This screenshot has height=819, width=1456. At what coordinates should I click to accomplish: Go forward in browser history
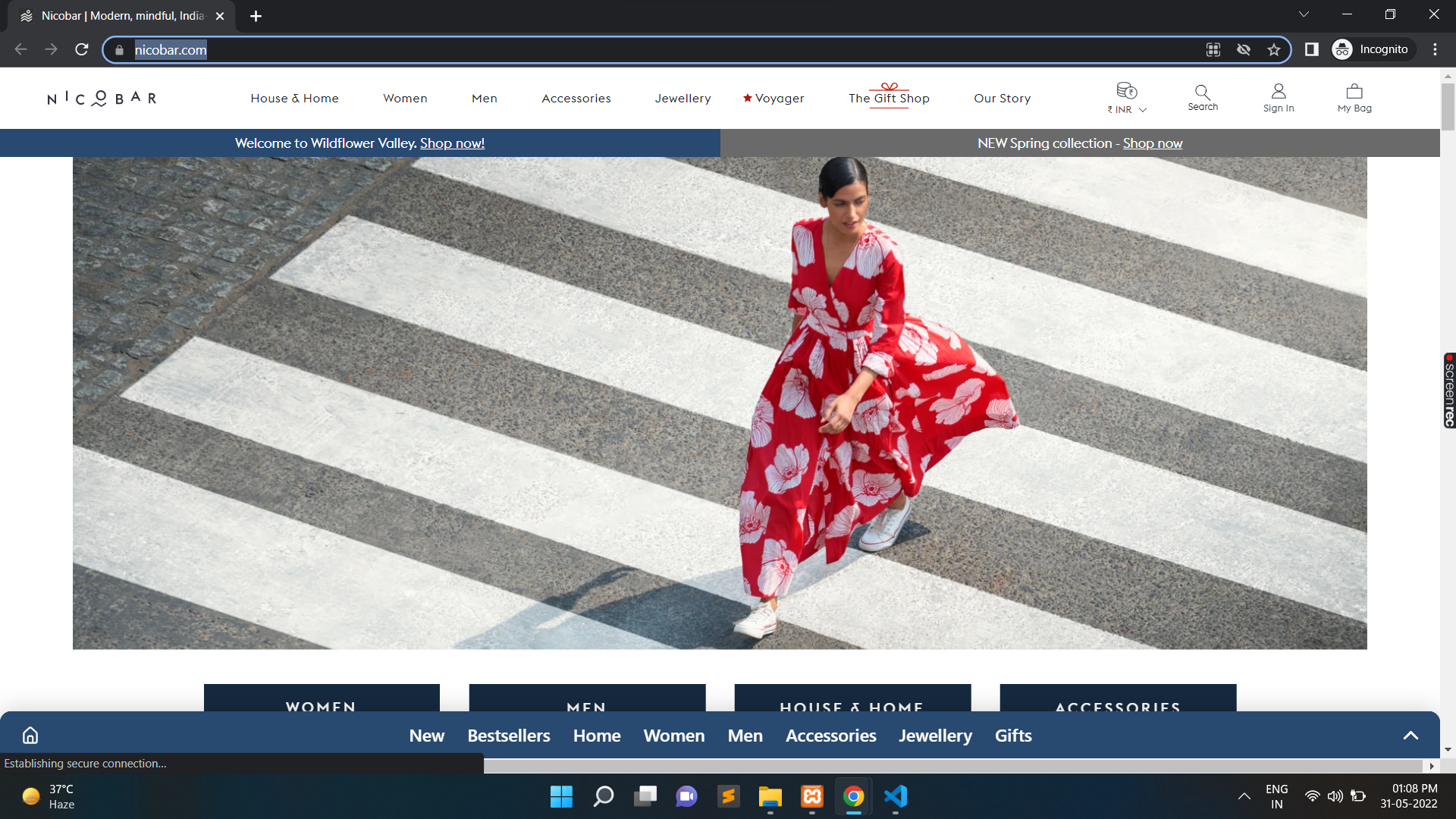pos(51,49)
